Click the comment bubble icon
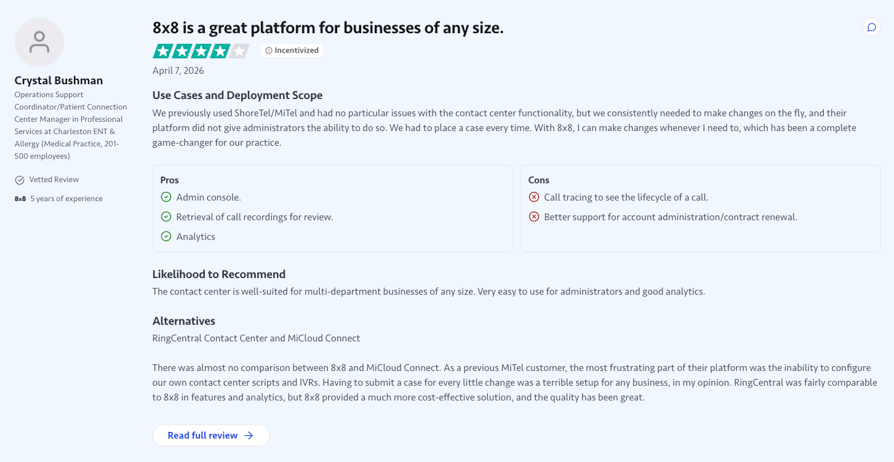This screenshot has height=462, width=894. click(x=871, y=27)
